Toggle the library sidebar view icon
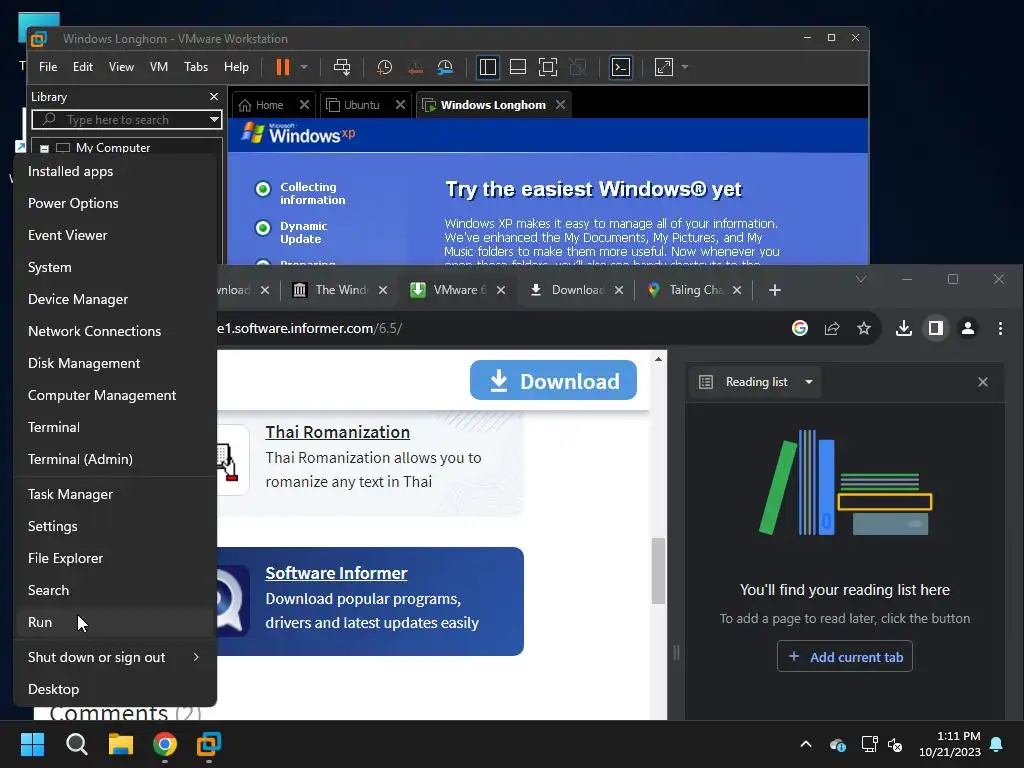1024x768 pixels. (487, 67)
